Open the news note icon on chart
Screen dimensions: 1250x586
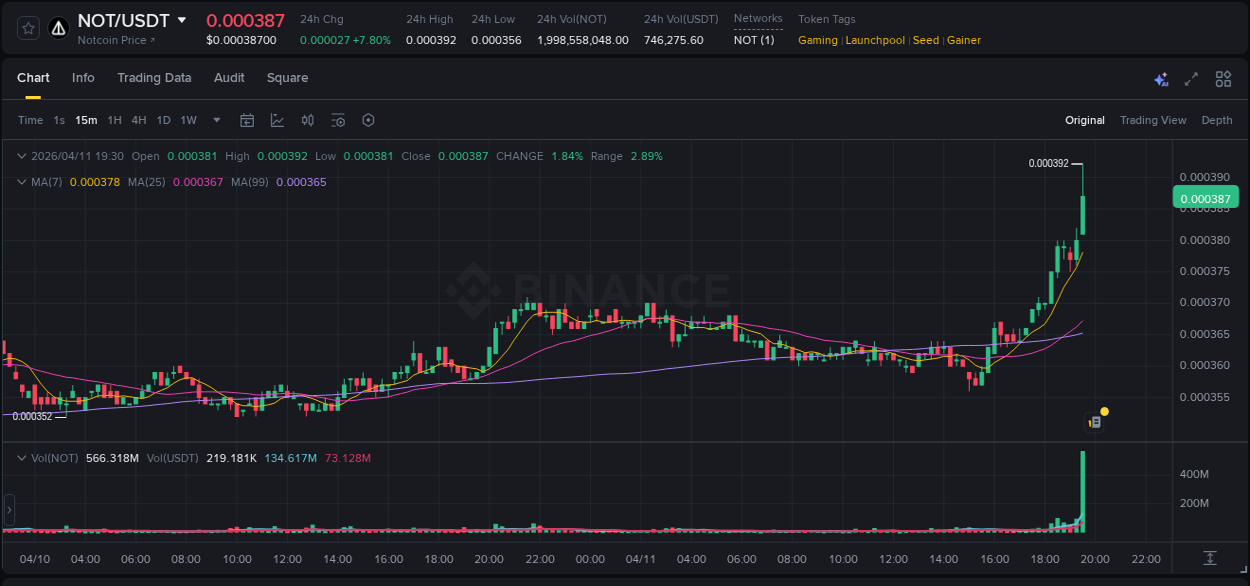pos(1095,422)
